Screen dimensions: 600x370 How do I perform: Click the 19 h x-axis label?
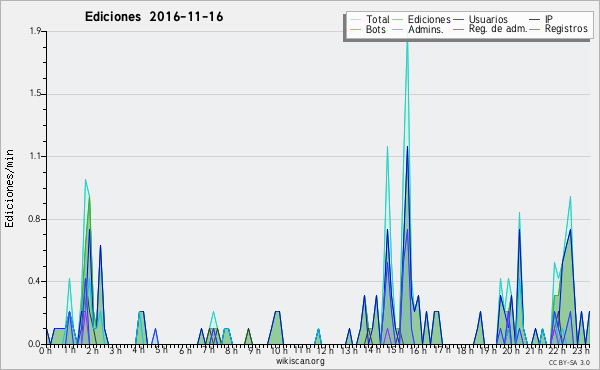488,350
